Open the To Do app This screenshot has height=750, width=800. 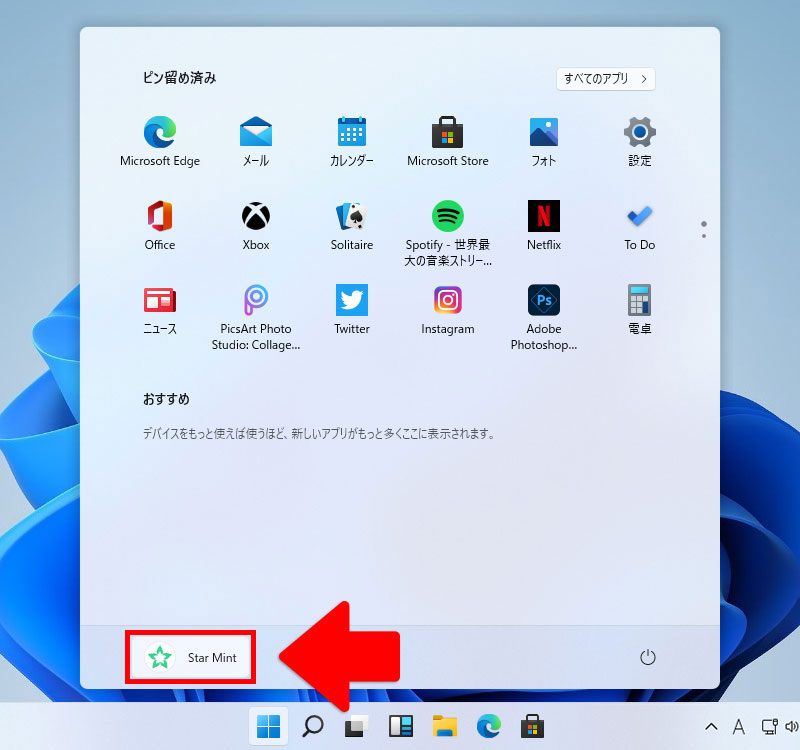(639, 226)
